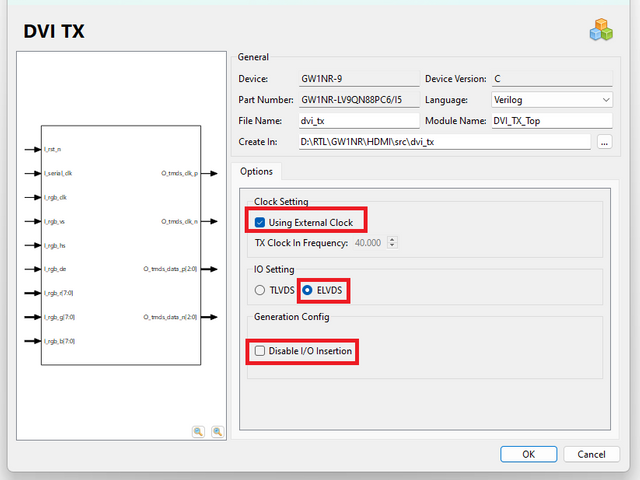Viewport: 640px width, 480px height.
Task: Click the Module Name field DVI_TX_Top
Action: [x=551, y=121]
